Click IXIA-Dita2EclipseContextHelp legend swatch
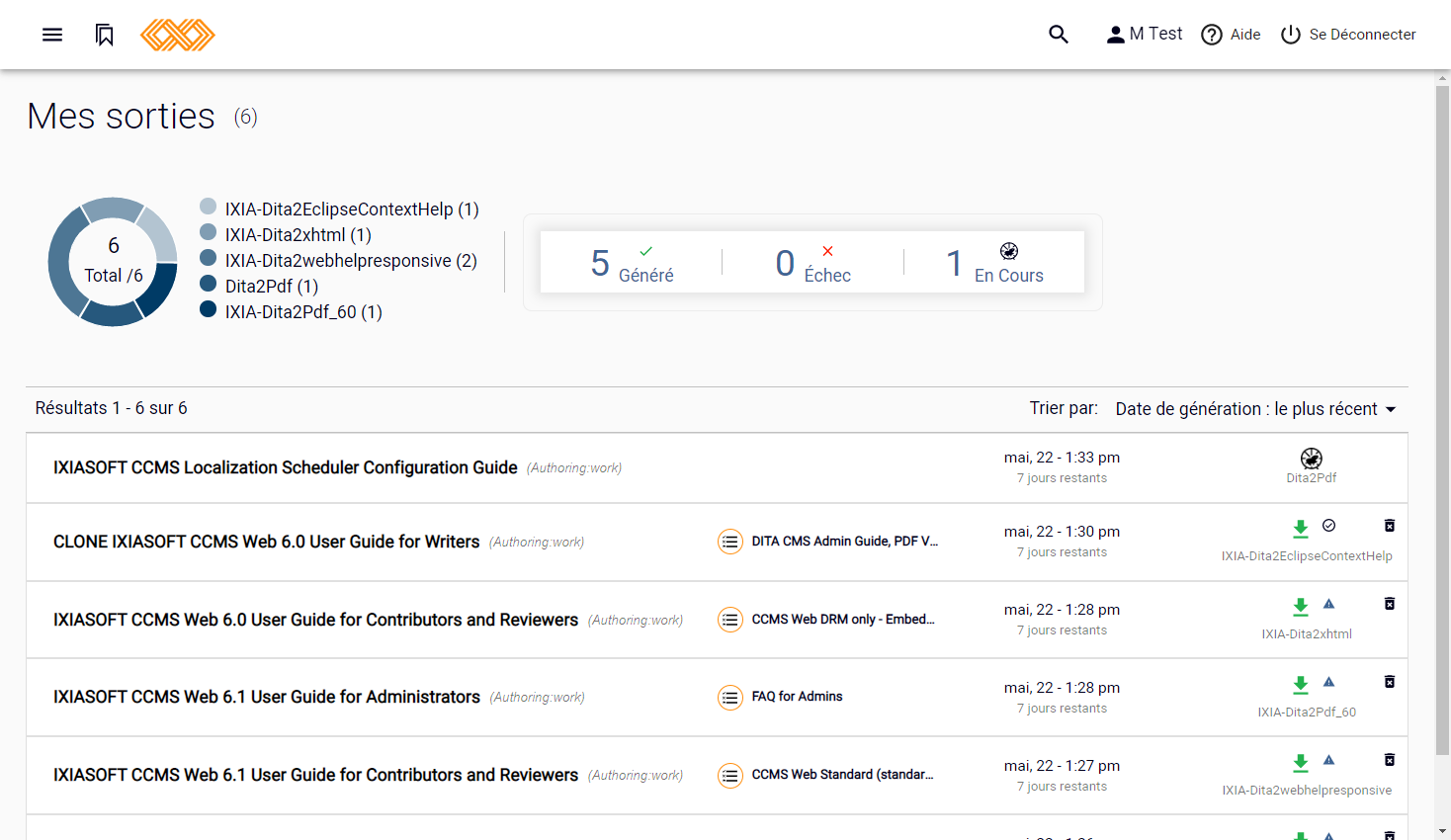1451x840 pixels. pos(208,207)
